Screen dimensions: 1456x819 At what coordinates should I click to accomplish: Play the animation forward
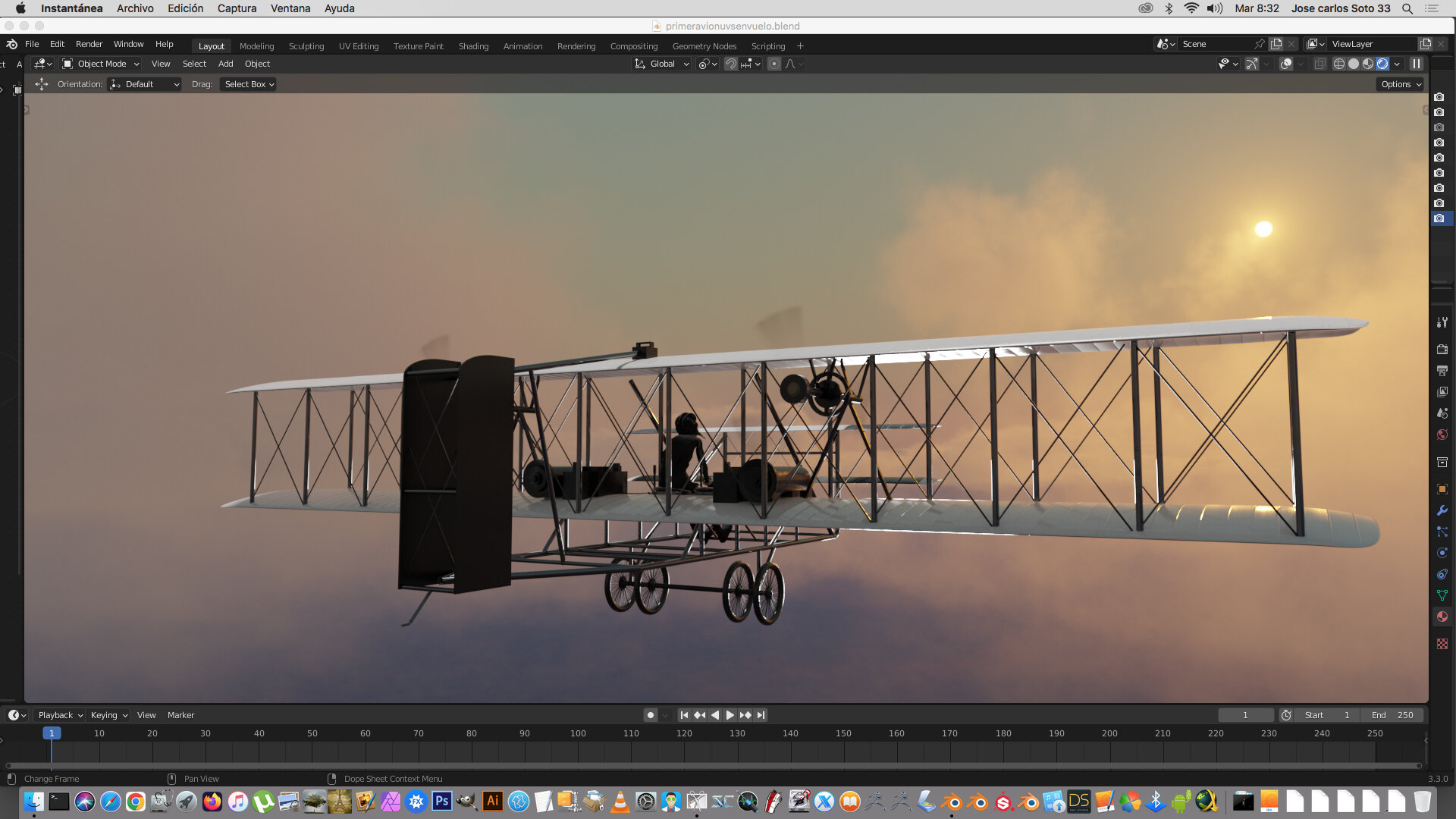click(x=730, y=715)
